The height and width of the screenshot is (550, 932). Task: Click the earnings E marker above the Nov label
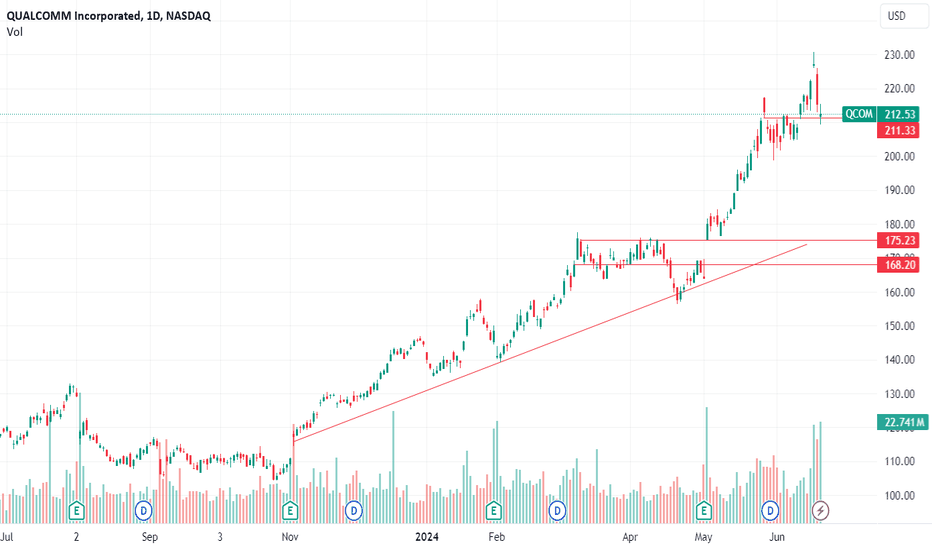click(x=289, y=510)
